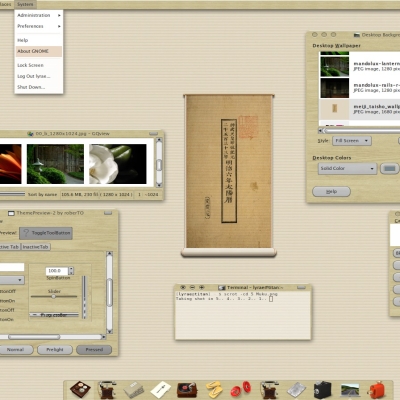Click the white text entry in ThemePreview
The width and height of the screenshot is (400, 400).
[12, 267]
